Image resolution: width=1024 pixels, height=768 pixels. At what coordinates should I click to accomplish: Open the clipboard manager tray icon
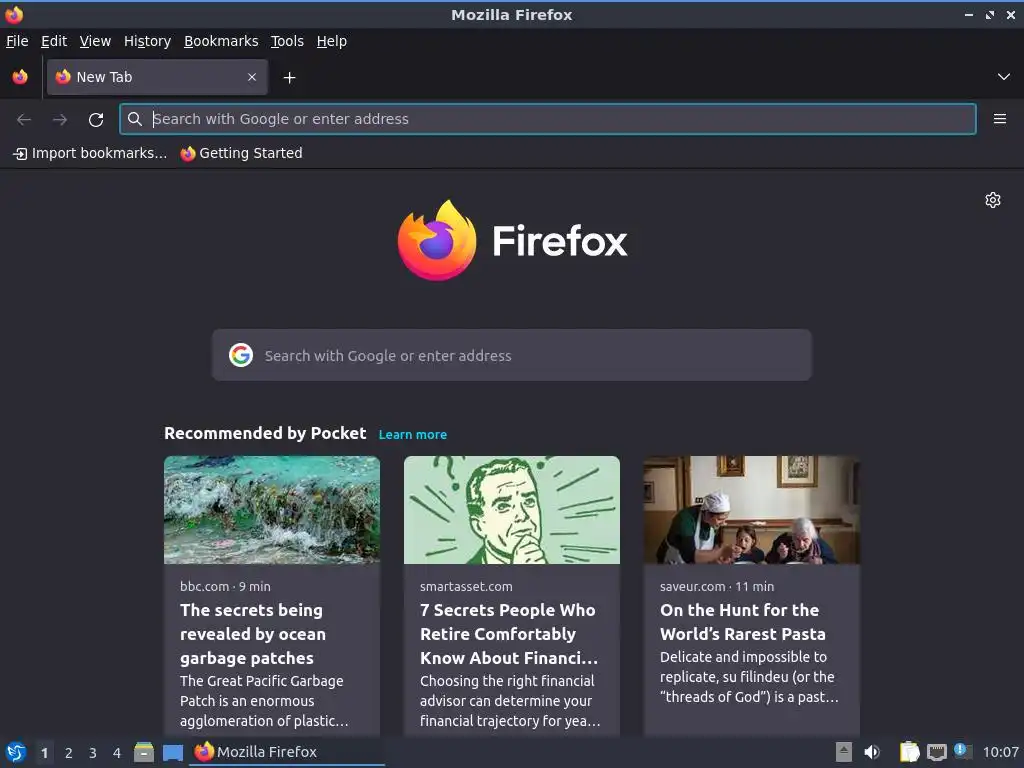[909, 752]
